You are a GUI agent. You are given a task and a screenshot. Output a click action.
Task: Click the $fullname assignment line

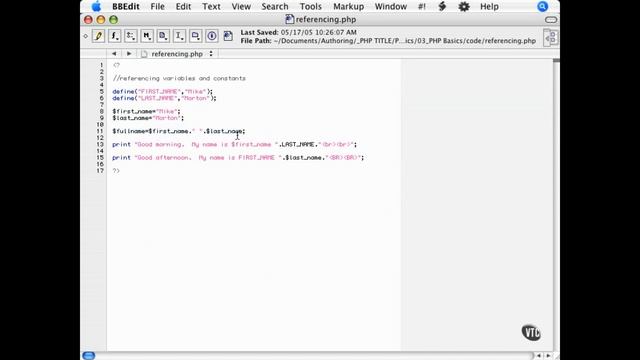[x=179, y=131]
